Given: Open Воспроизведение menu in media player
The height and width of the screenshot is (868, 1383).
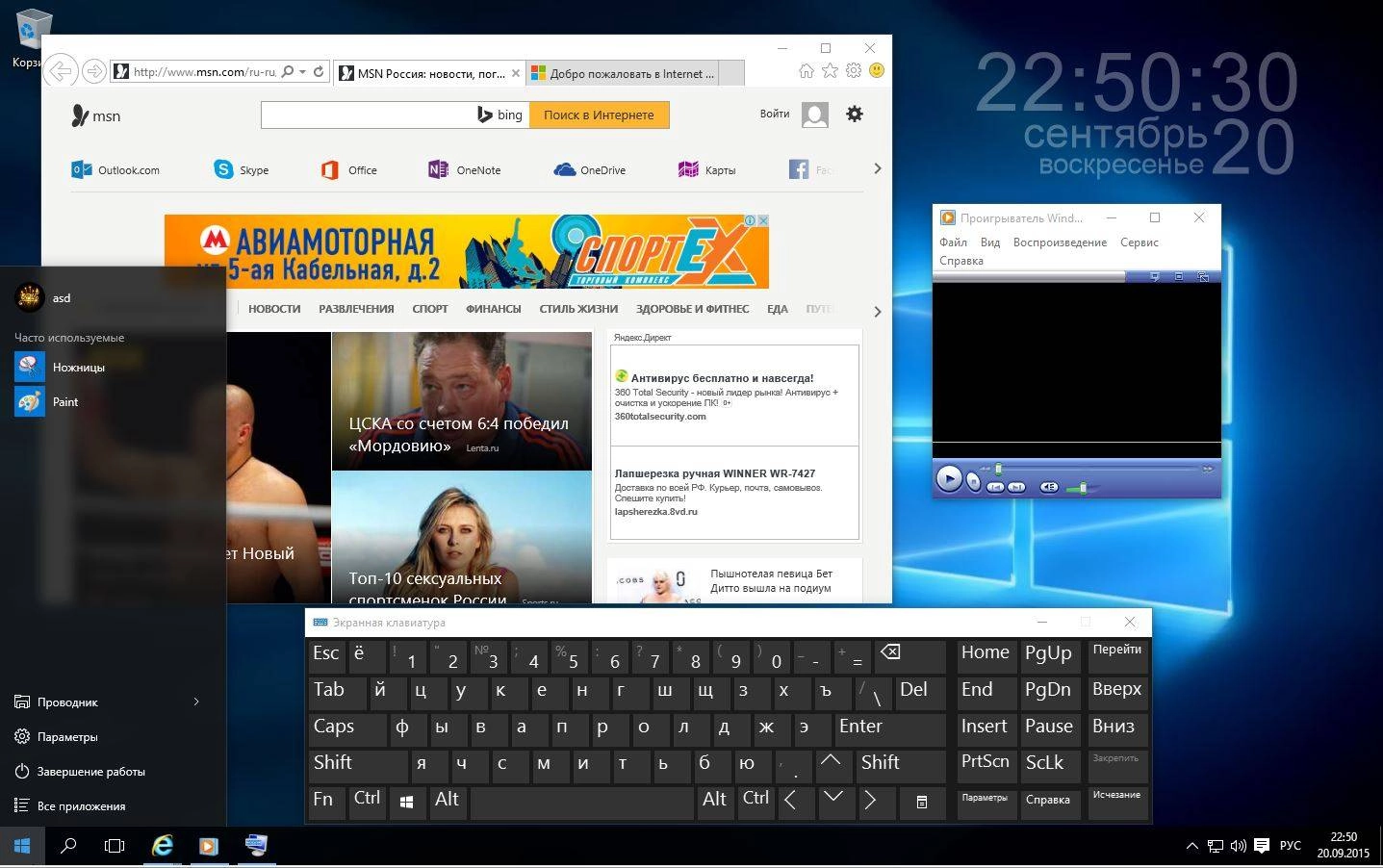Looking at the screenshot, I should (1060, 243).
